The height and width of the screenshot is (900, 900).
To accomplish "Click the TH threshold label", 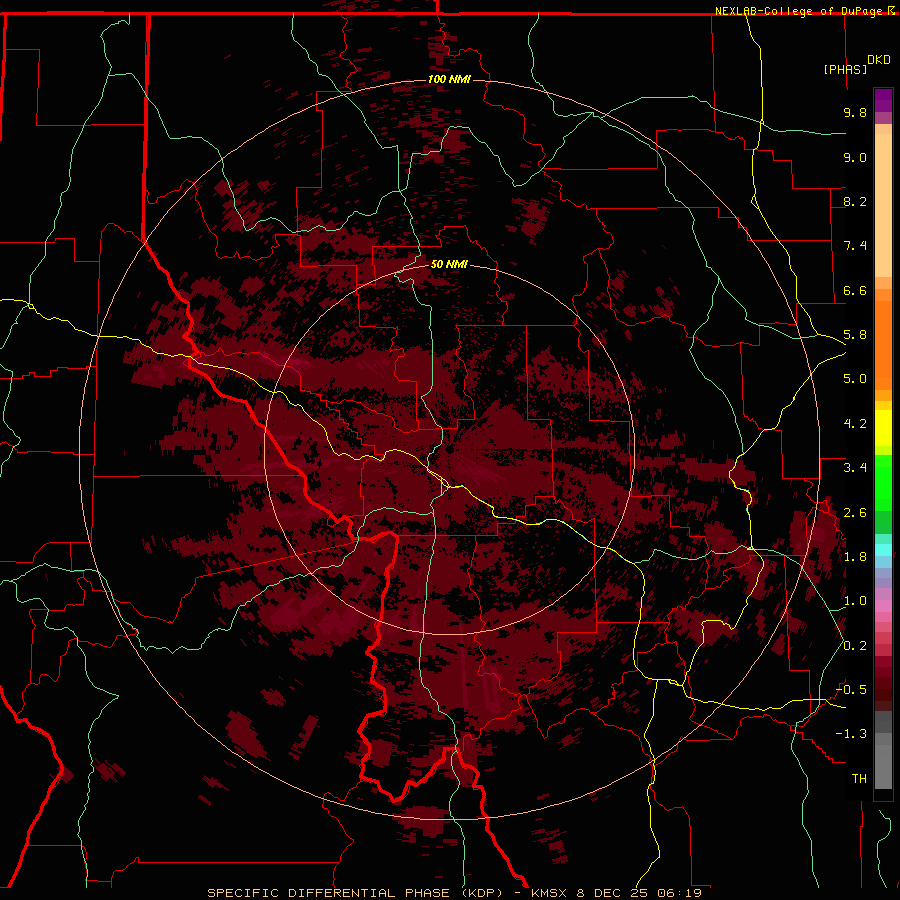I will point(859,779).
